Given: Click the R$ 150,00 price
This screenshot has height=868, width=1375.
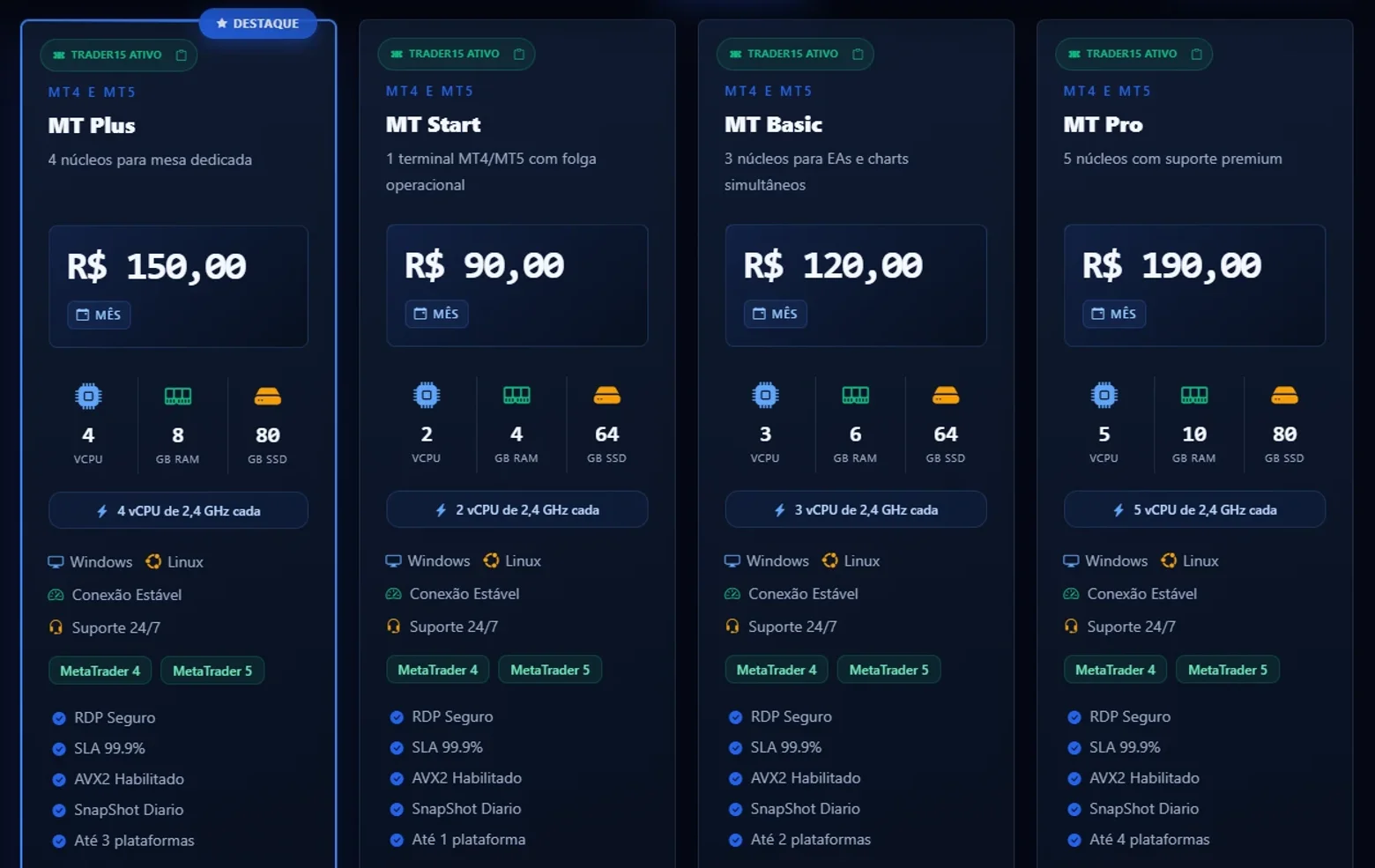Looking at the screenshot, I should click(157, 267).
